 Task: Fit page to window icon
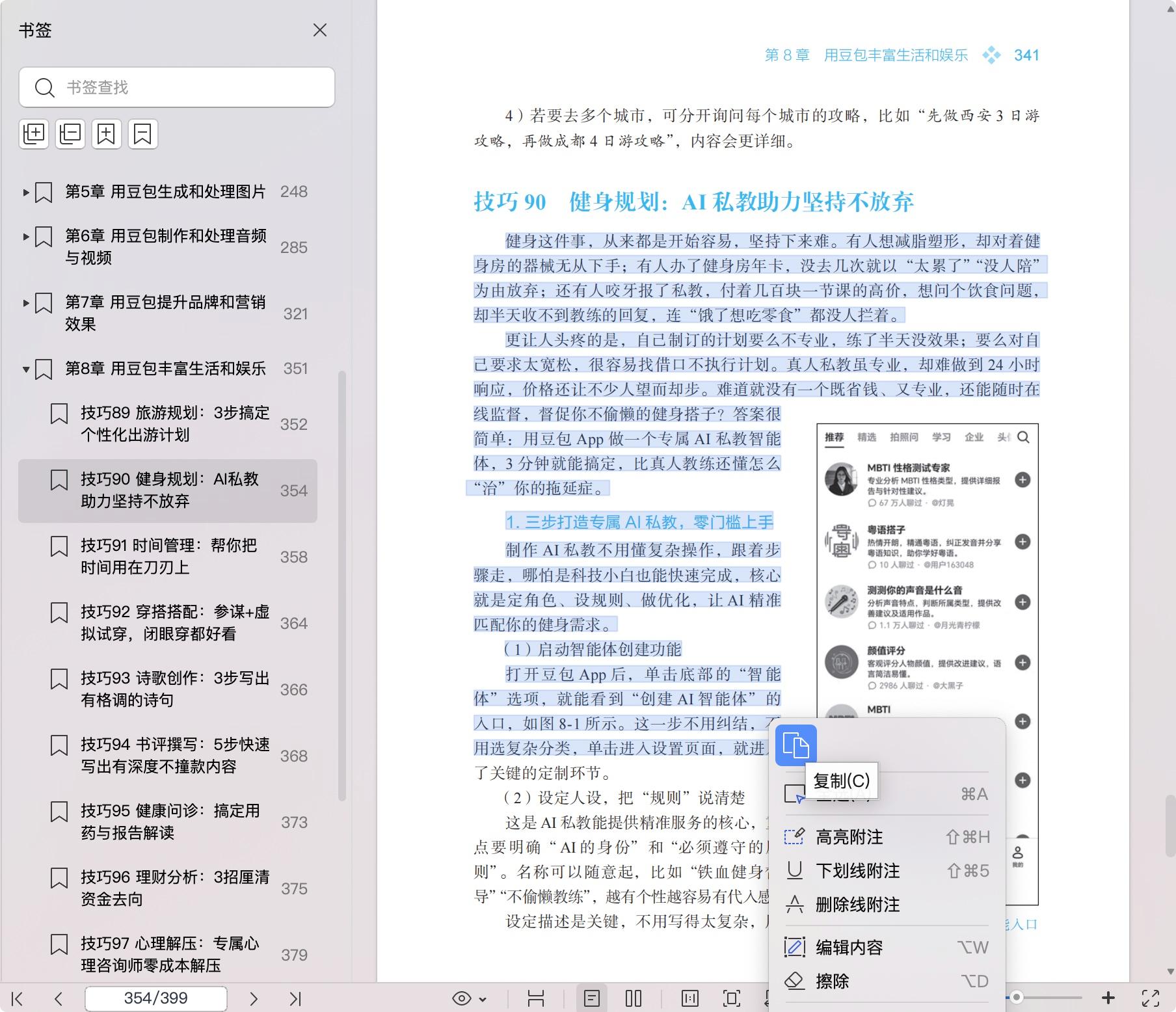(x=732, y=998)
